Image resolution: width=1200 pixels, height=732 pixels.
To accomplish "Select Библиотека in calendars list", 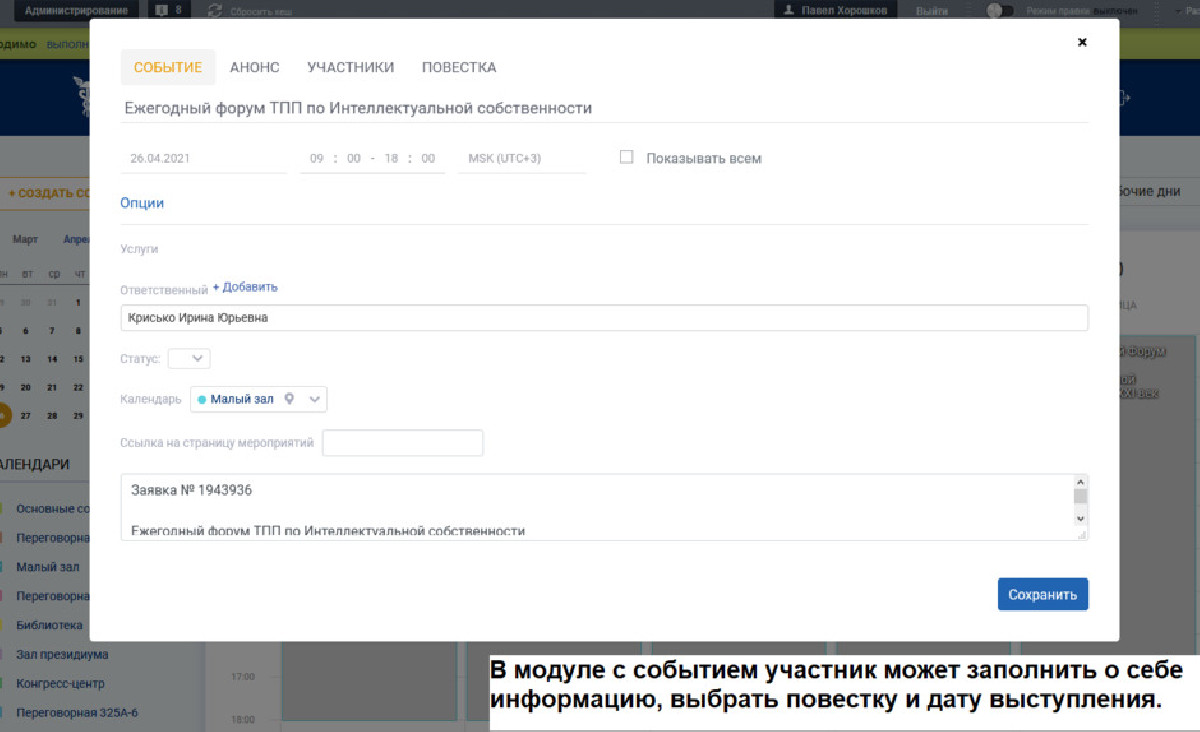I will tap(49, 625).
